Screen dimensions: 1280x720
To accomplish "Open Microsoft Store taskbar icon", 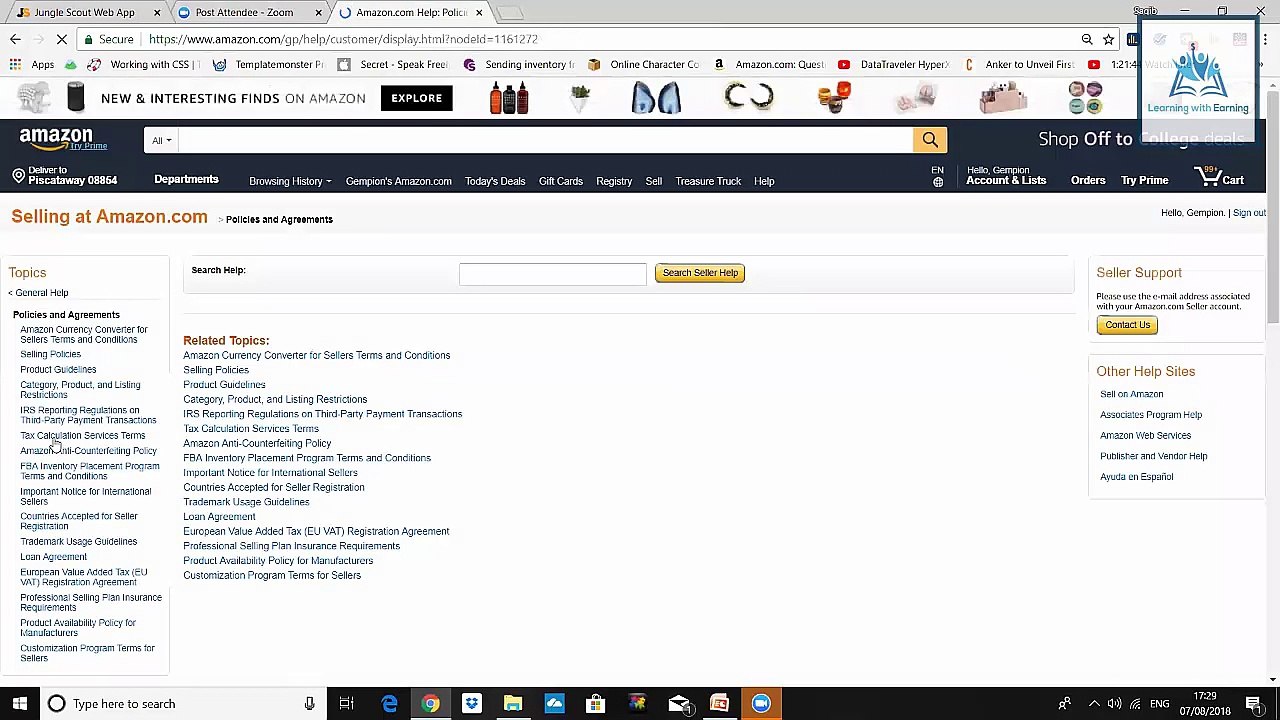I will coord(595,704).
